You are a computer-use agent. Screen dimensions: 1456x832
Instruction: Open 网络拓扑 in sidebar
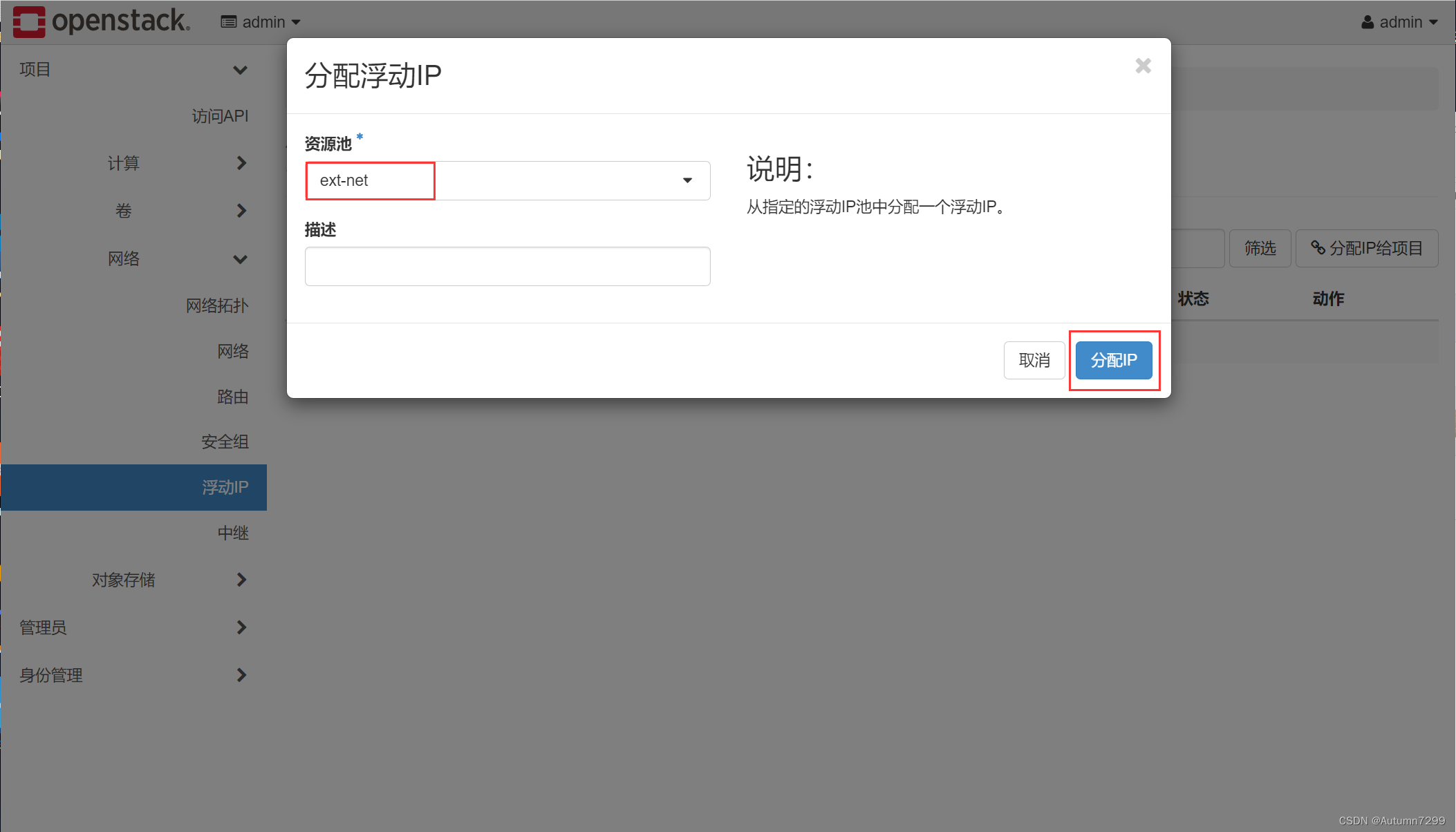pos(217,305)
